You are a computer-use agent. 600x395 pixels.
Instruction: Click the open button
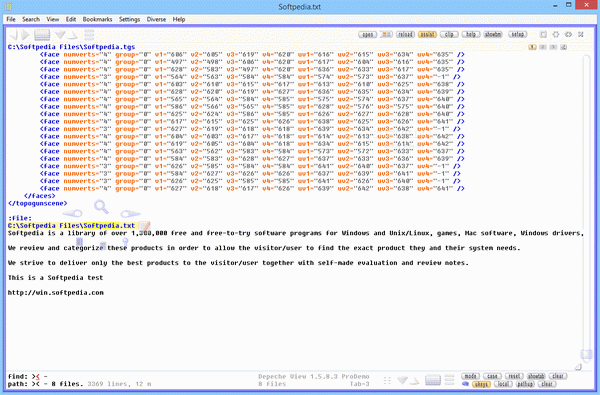pyautogui.click(x=367, y=34)
